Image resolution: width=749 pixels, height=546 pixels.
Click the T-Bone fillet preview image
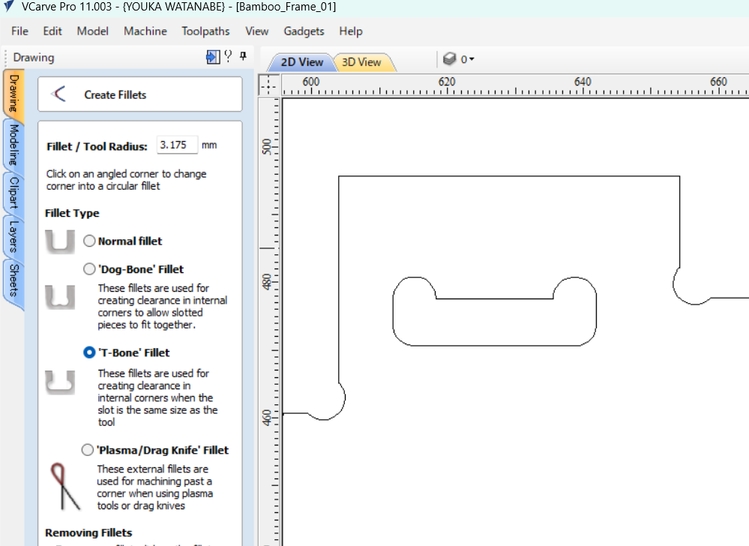pyautogui.click(x=60, y=382)
